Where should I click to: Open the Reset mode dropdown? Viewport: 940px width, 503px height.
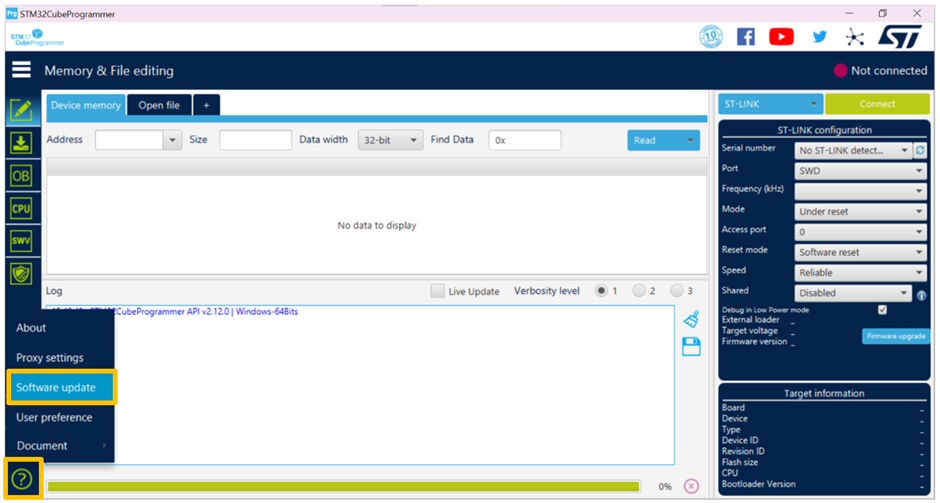pos(860,252)
